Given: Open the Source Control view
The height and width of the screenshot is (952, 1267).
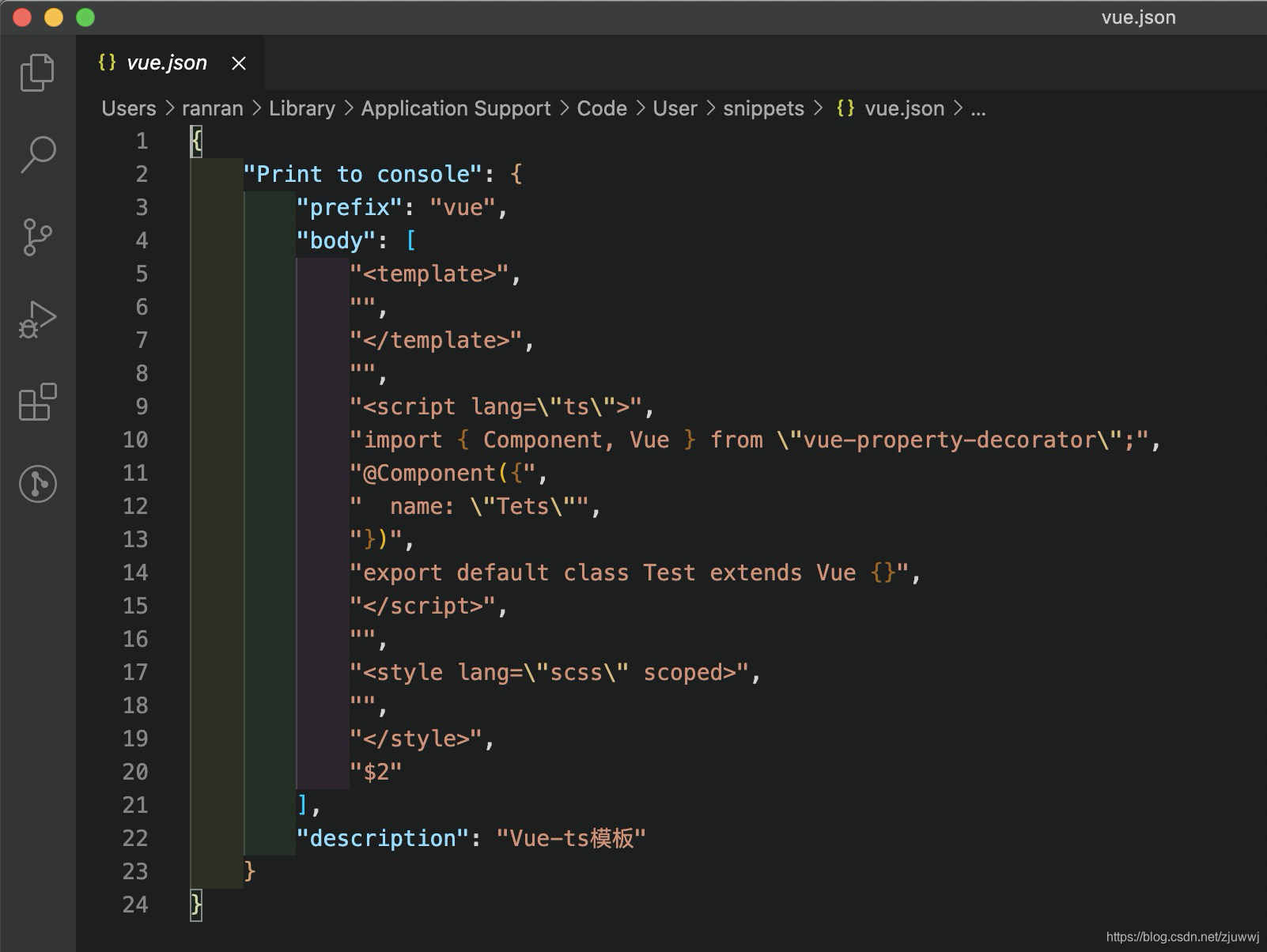Looking at the screenshot, I should point(37,236).
